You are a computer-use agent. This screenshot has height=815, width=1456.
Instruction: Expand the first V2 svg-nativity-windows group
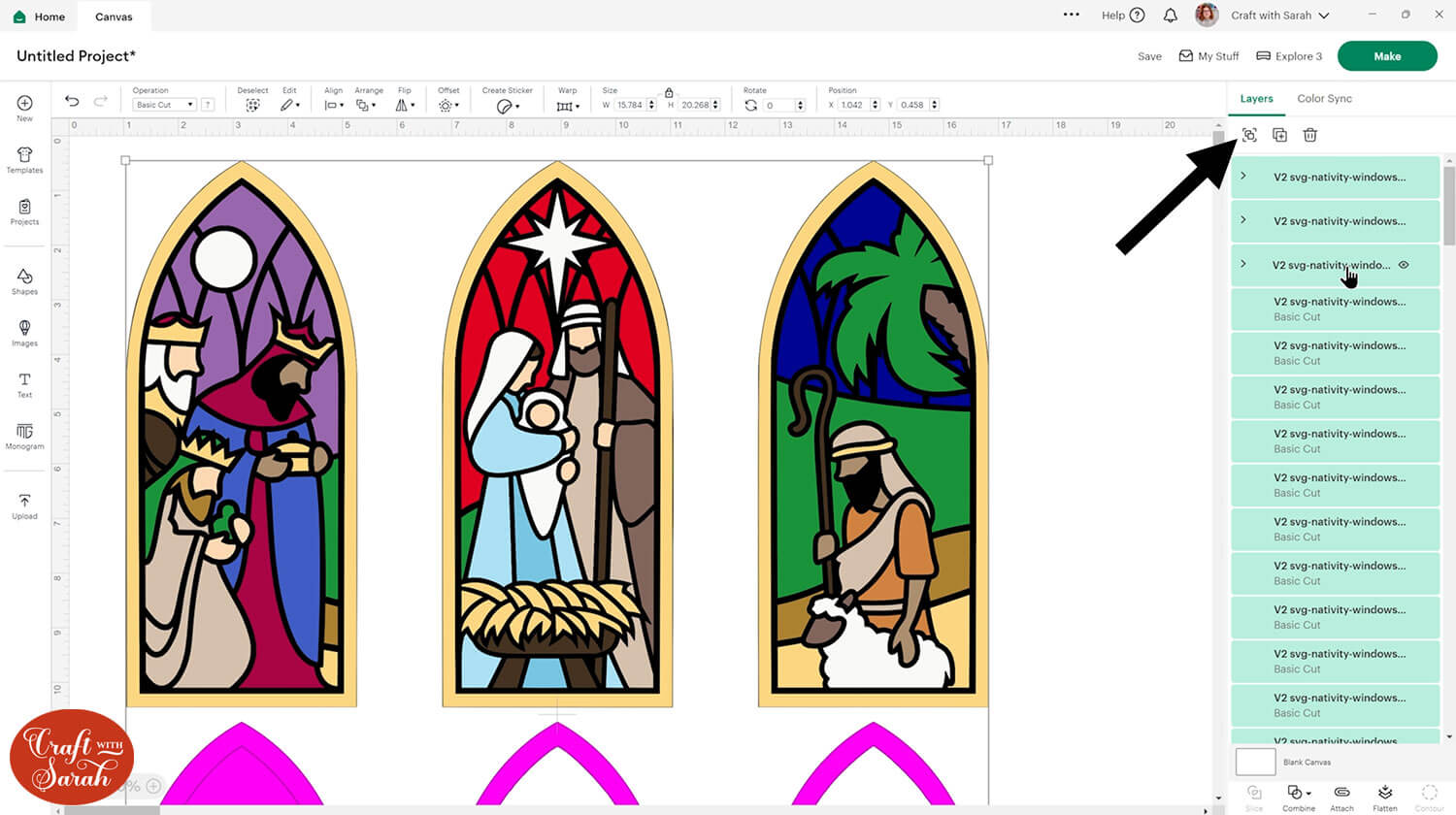(x=1243, y=177)
